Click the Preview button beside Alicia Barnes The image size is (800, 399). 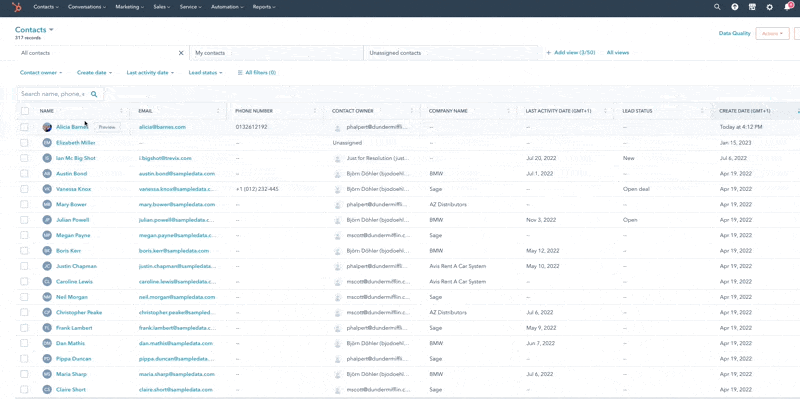[107, 127]
